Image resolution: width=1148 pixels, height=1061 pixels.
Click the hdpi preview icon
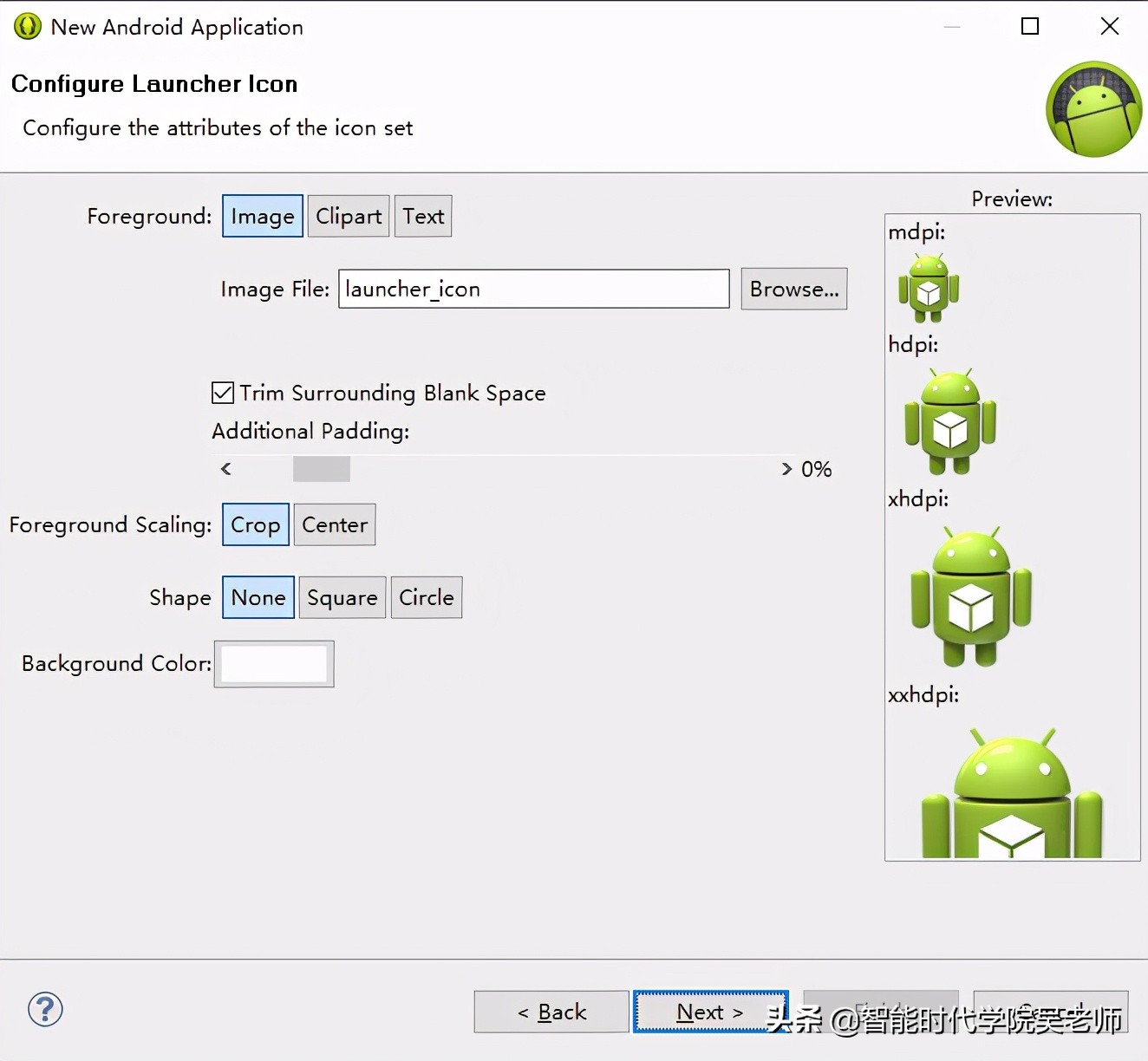pyautogui.click(x=950, y=421)
